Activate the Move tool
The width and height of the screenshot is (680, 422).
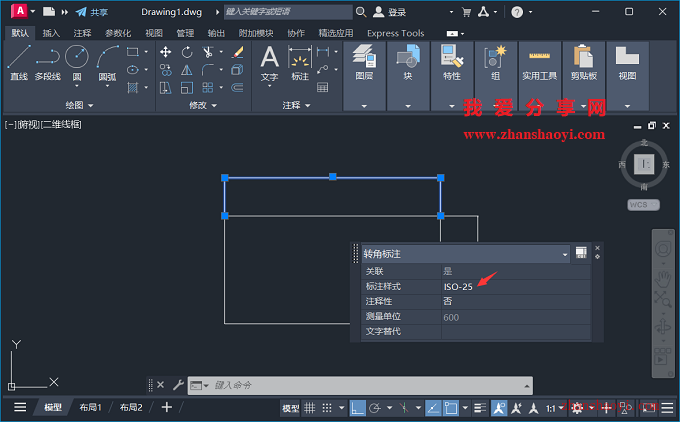pyautogui.click(x=165, y=52)
